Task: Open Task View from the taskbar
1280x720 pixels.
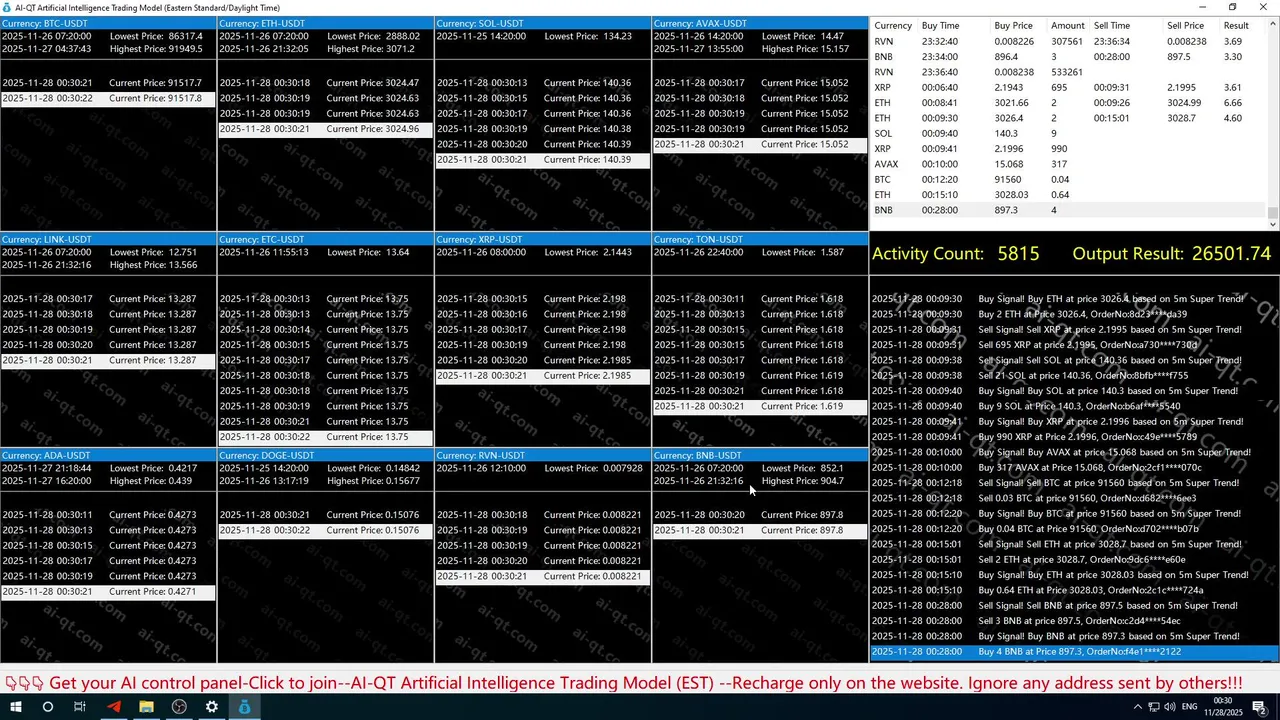Action: (80, 707)
